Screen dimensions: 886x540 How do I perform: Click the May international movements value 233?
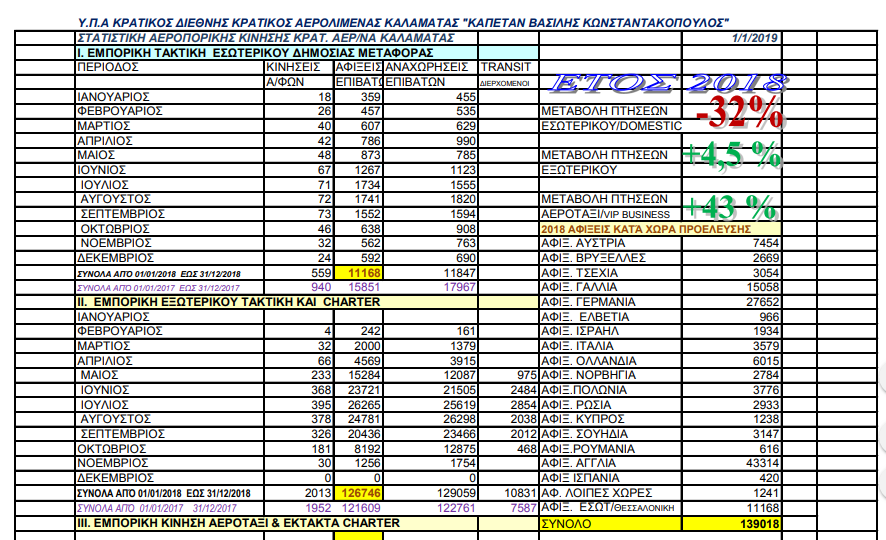322,375
